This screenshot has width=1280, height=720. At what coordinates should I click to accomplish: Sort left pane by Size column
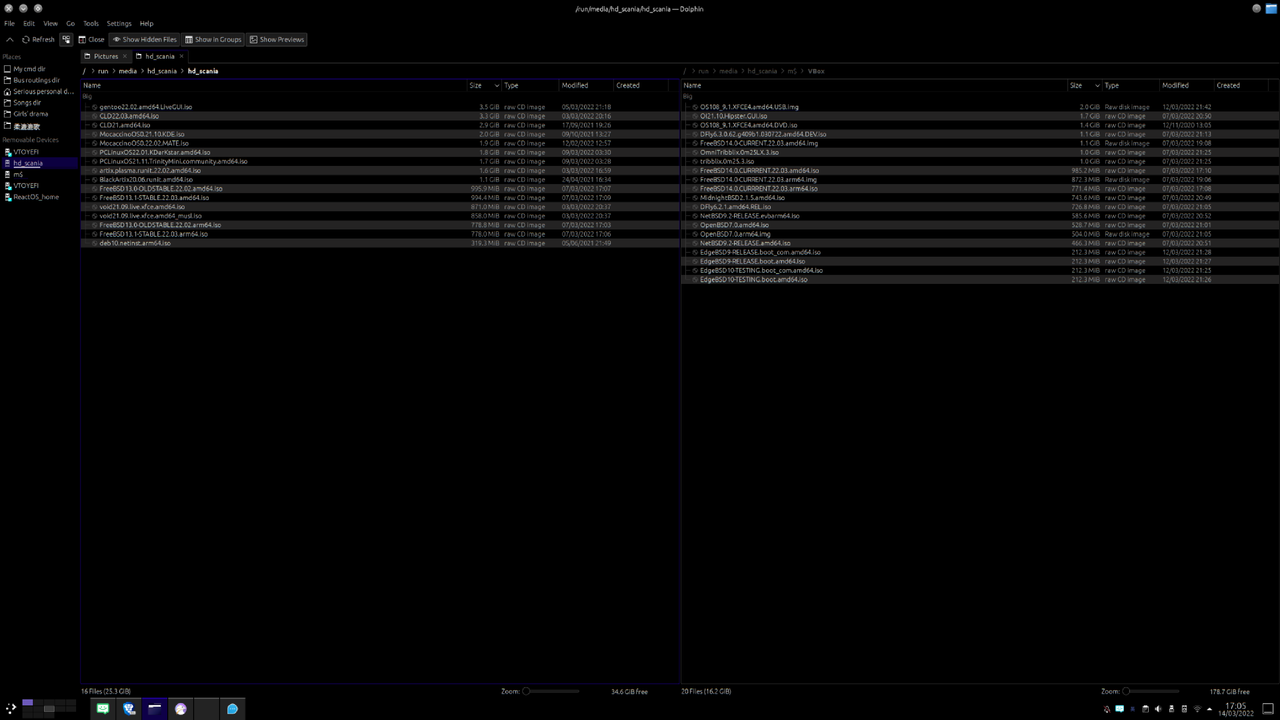coord(484,85)
